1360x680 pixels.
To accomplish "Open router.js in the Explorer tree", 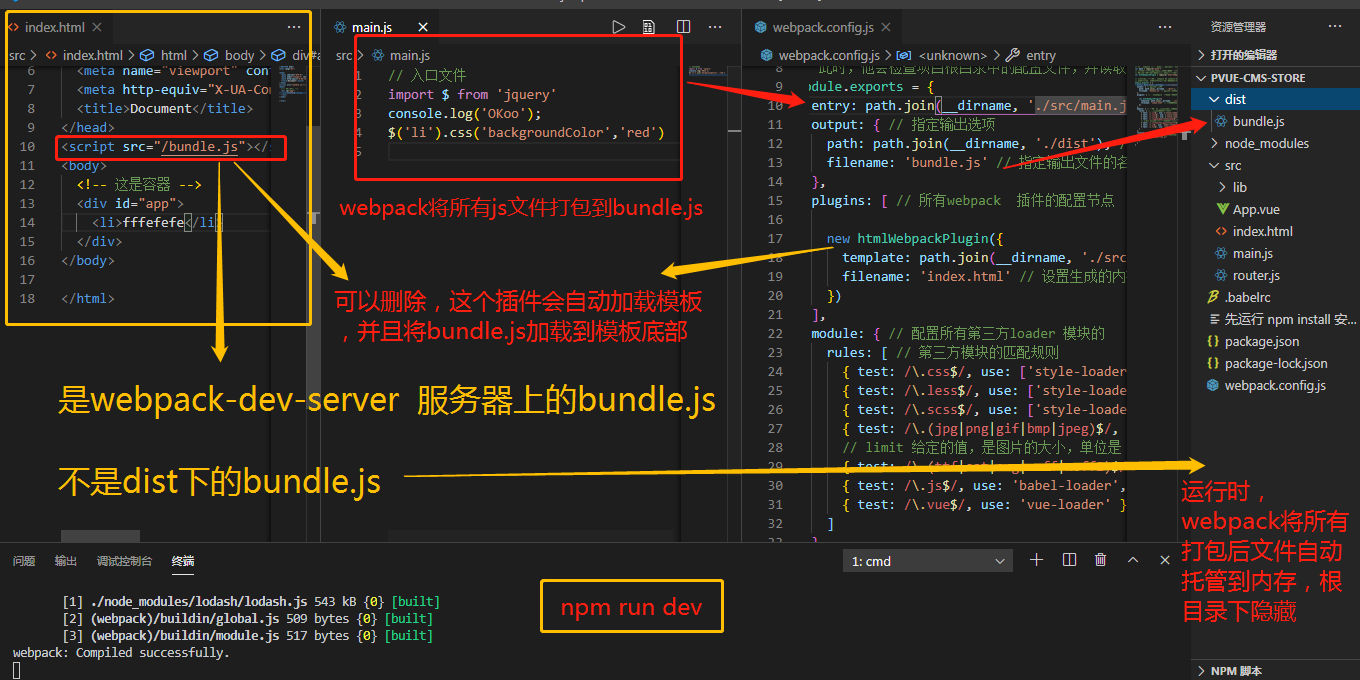I will pos(1255,275).
